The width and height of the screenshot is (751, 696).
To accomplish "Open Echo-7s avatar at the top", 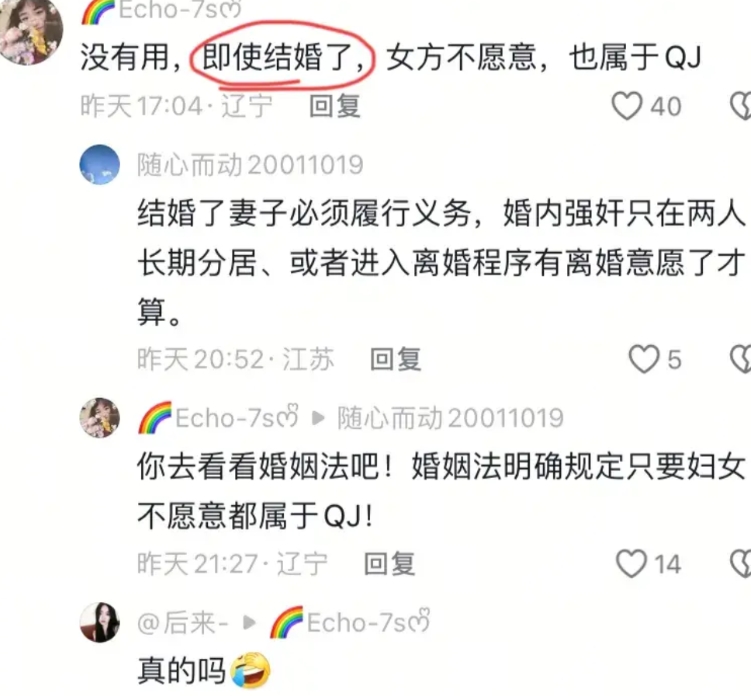I will [x=31, y=33].
